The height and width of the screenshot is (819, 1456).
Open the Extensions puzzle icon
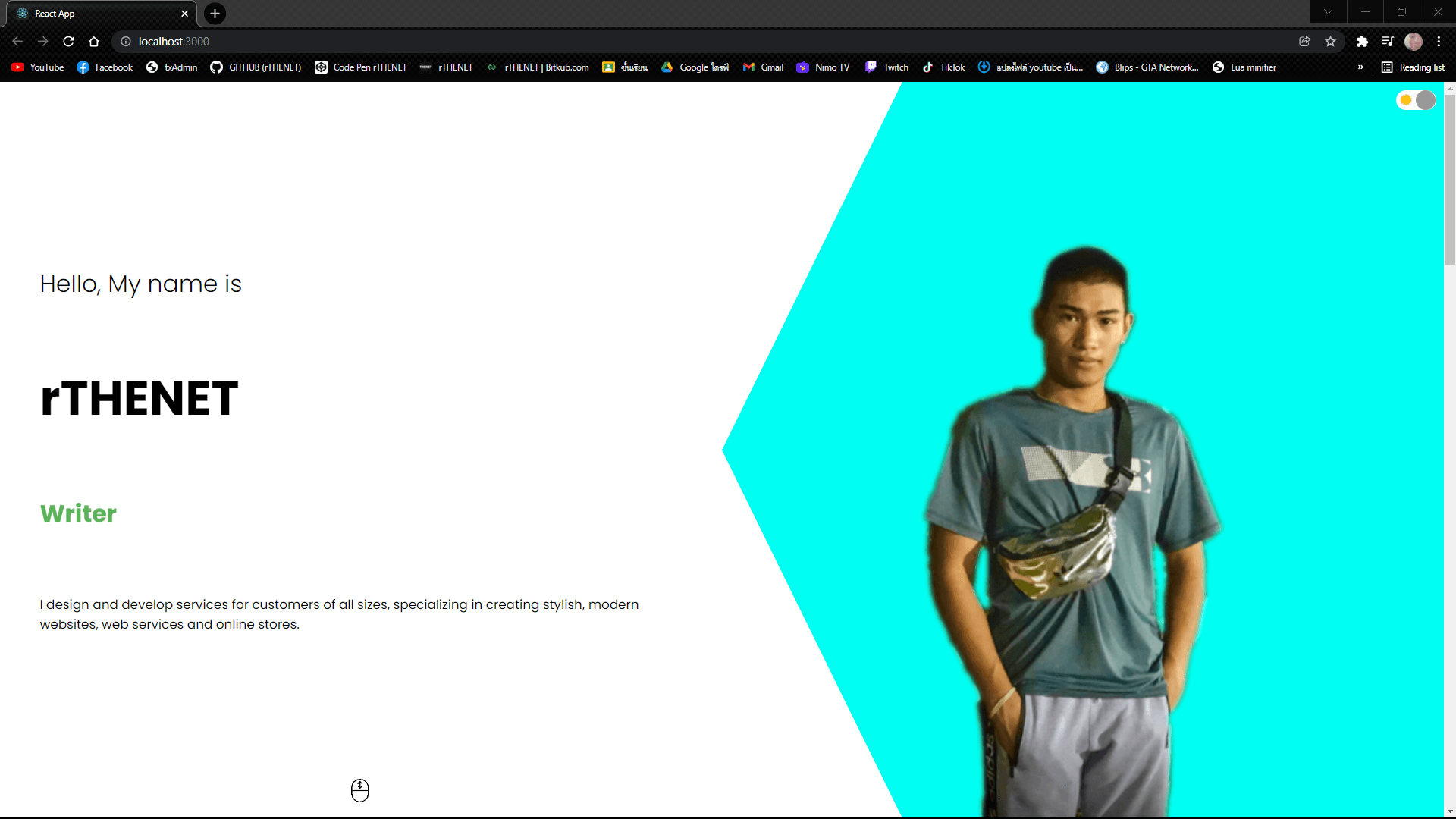point(1362,42)
